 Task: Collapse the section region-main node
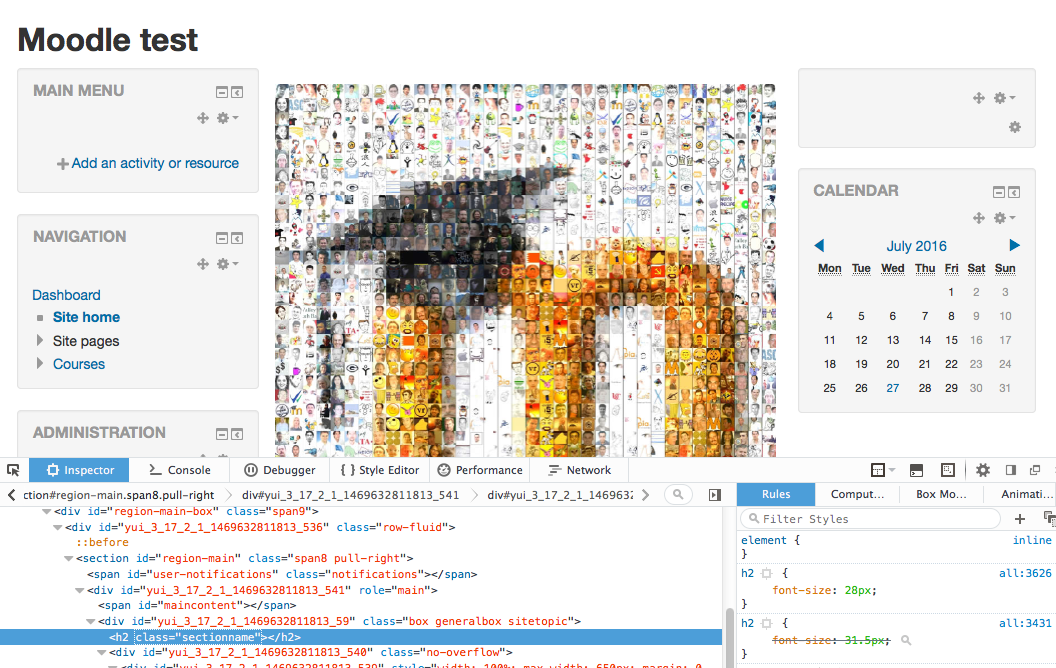(x=68, y=558)
